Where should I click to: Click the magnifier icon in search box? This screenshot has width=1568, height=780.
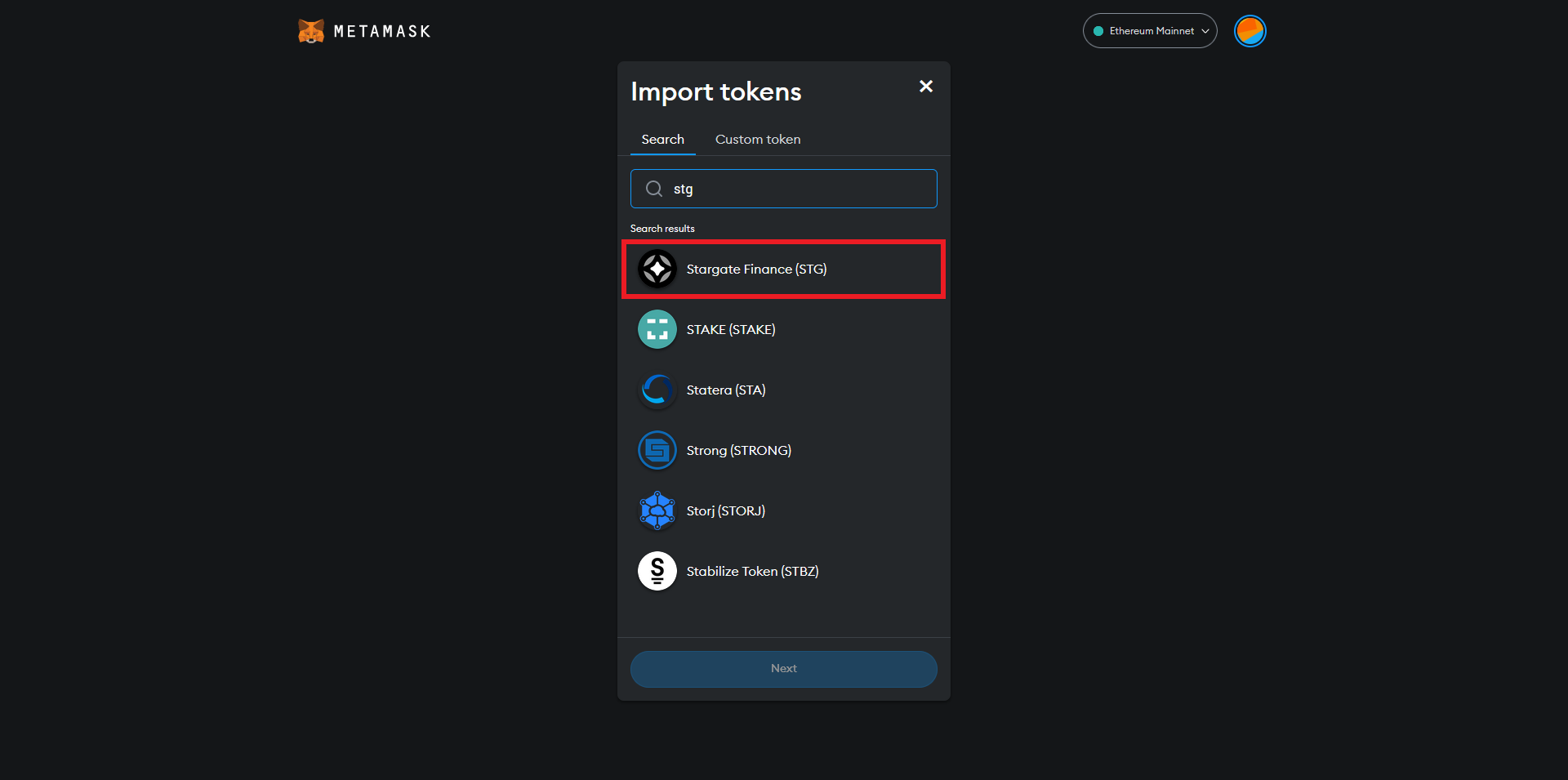tap(654, 189)
